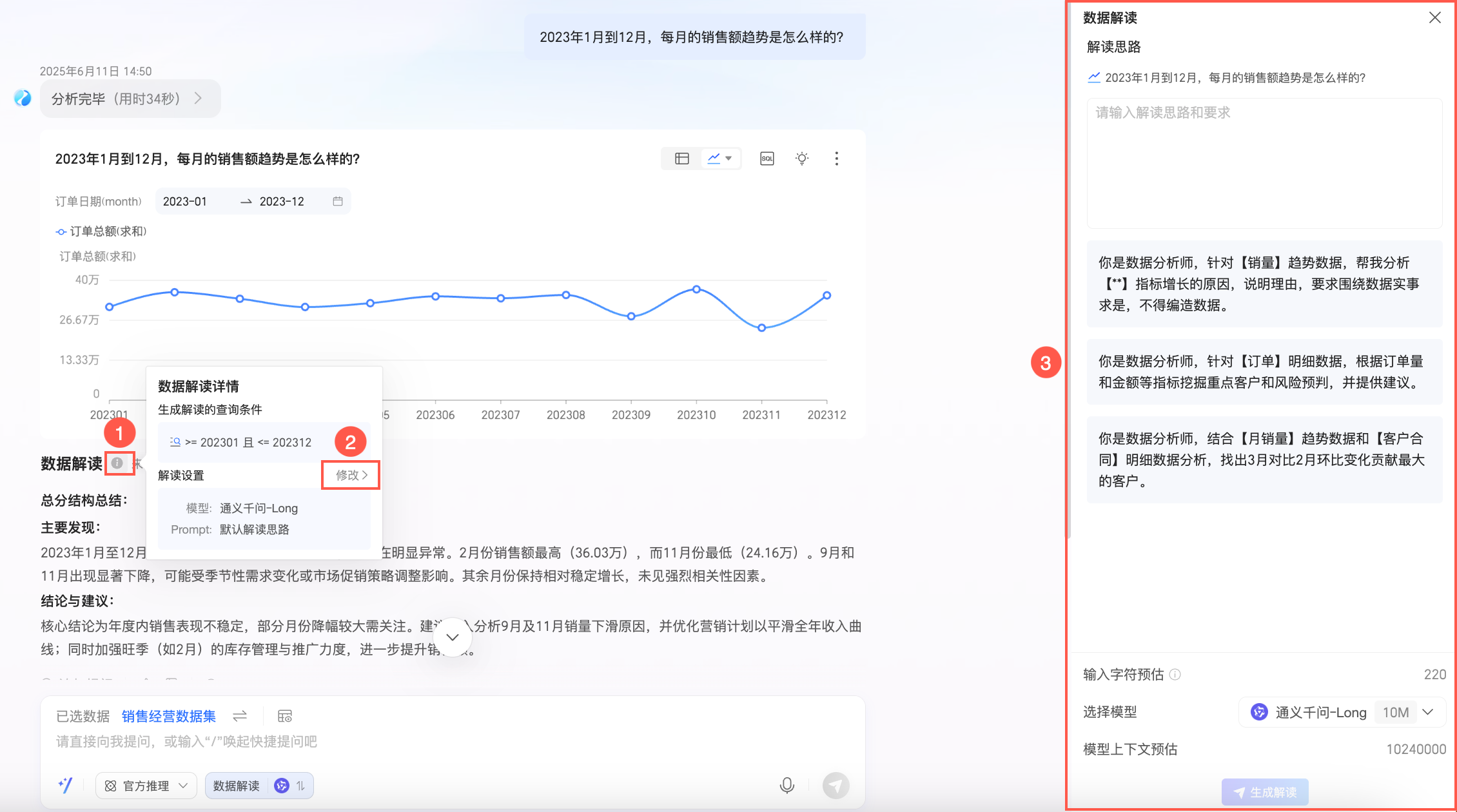This screenshot has width=1457, height=812.
Task: Click the 解读思路 text input area
Action: point(1264,163)
